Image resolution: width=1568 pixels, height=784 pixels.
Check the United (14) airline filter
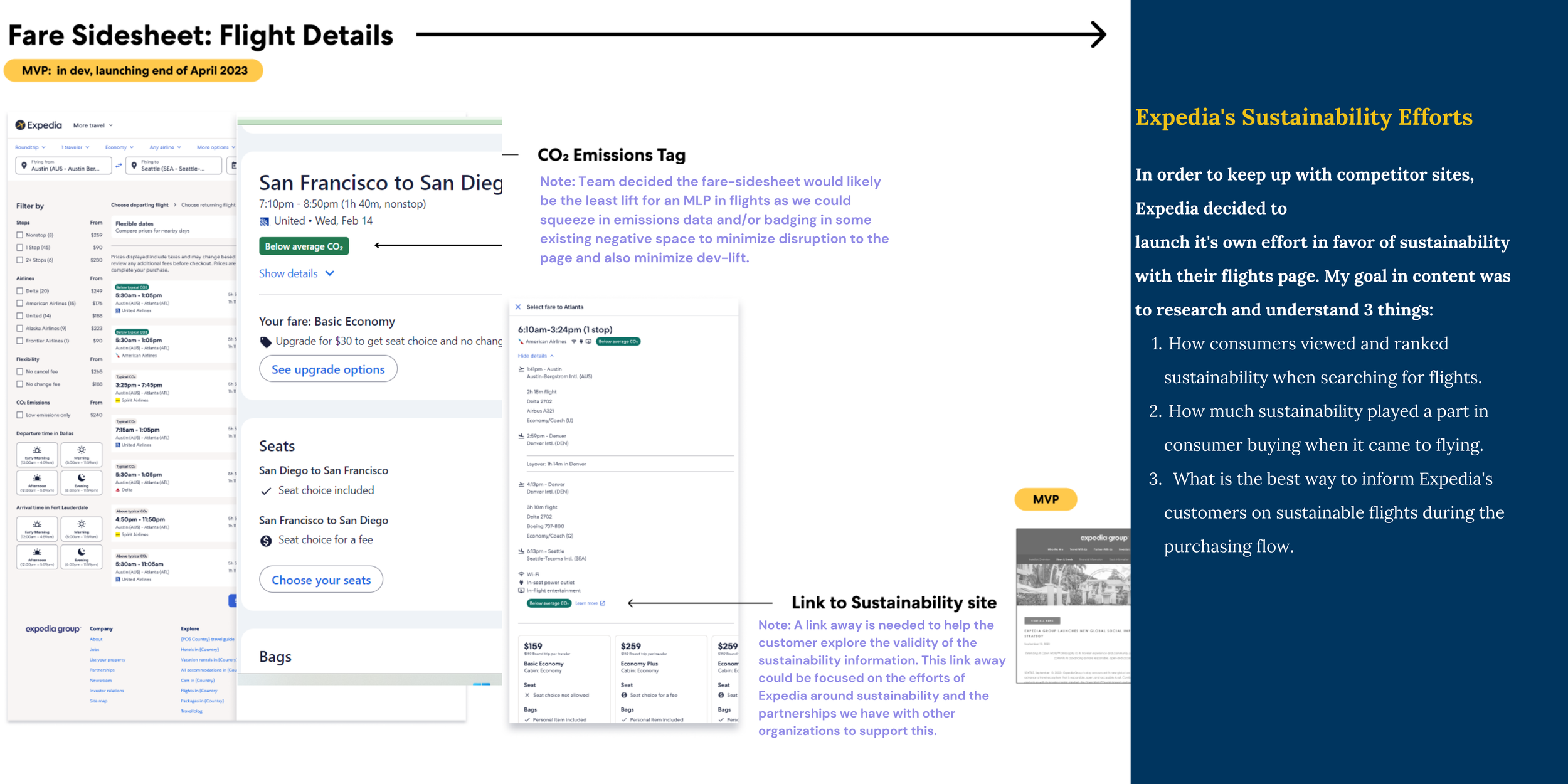(19, 316)
